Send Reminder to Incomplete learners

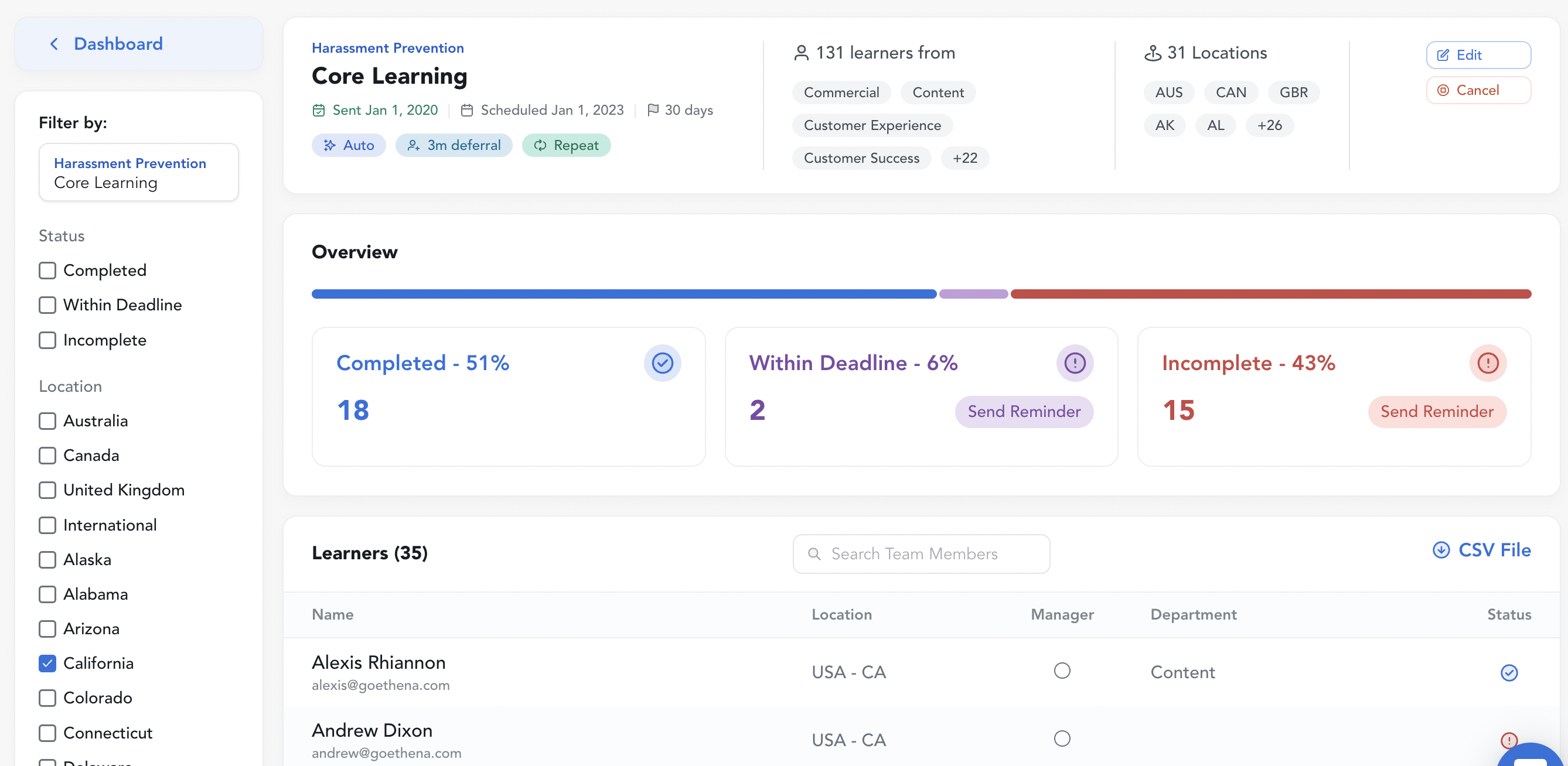click(x=1437, y=412)
